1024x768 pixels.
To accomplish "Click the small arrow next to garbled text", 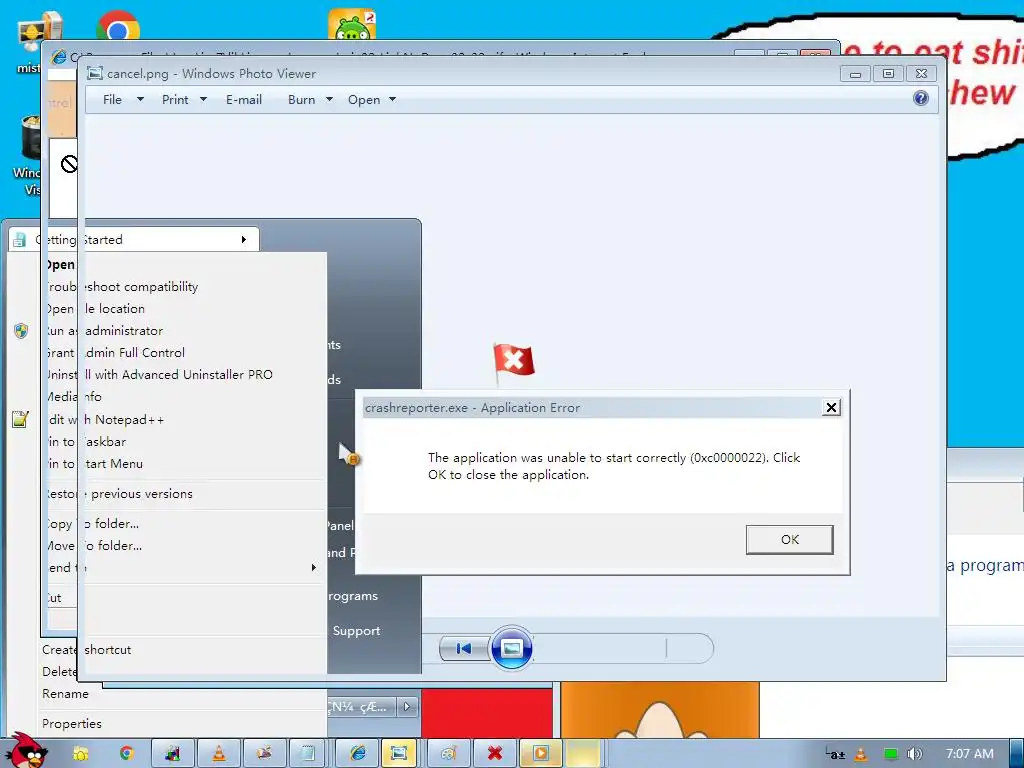I will (x=407, y=707).
